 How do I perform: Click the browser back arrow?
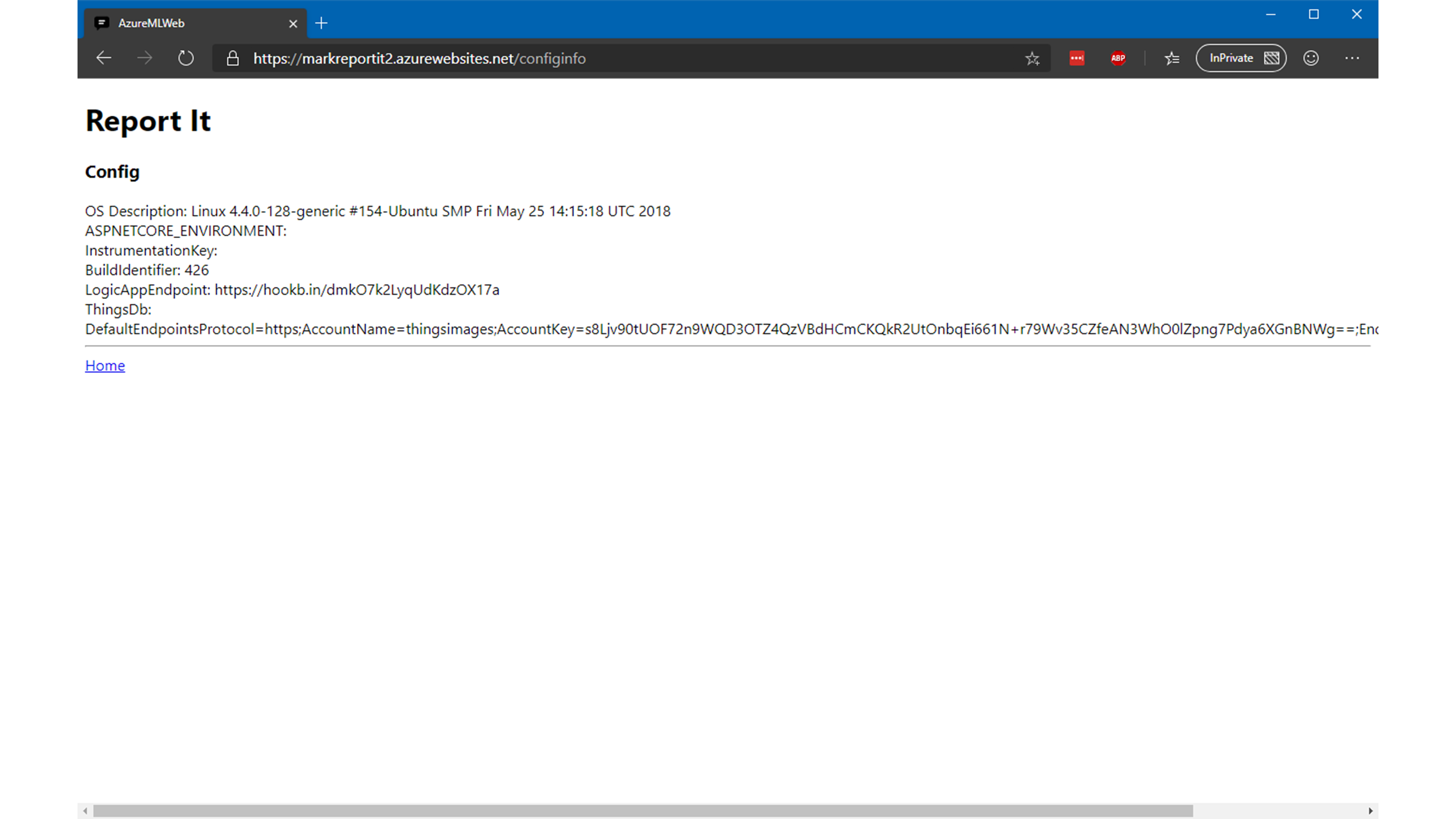103,58
